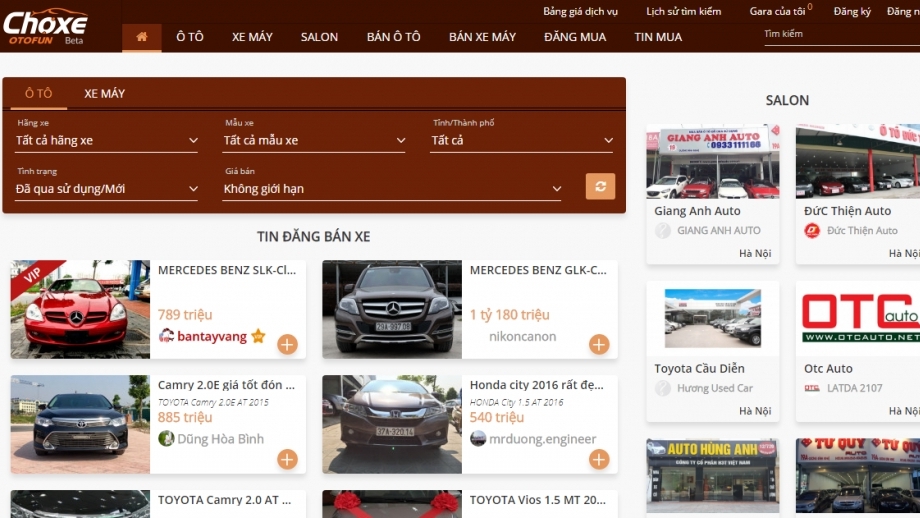The image size is (920, 518).
Task: Open TIN MUA menu item
Action: point(658,37)
